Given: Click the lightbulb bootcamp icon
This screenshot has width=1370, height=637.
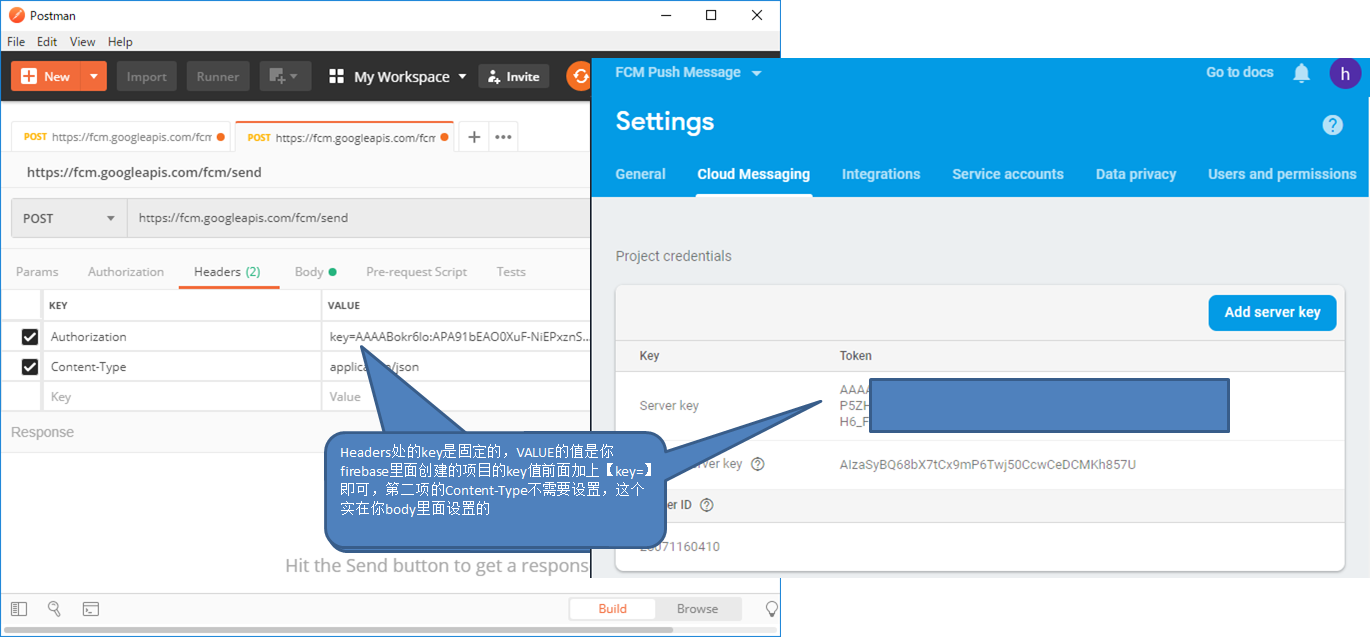Looking at the screenshot, I should 771,609.
